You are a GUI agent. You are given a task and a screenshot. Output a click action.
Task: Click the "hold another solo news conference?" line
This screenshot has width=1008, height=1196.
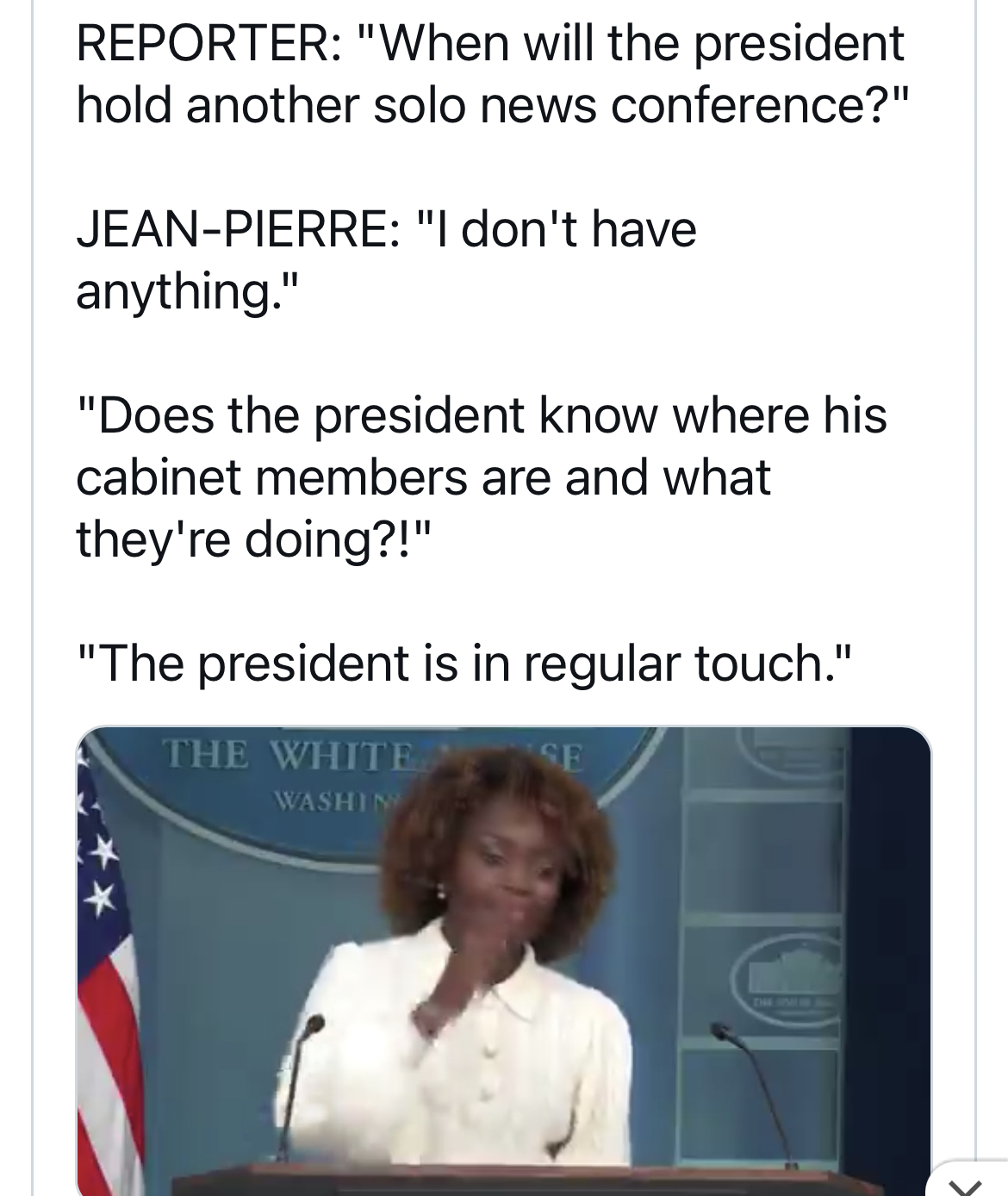[x=491, y=105]
